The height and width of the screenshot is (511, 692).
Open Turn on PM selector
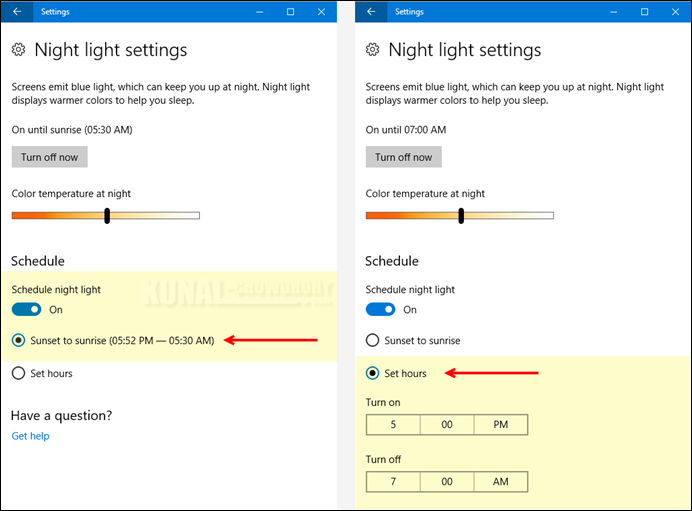pos(500,425)
